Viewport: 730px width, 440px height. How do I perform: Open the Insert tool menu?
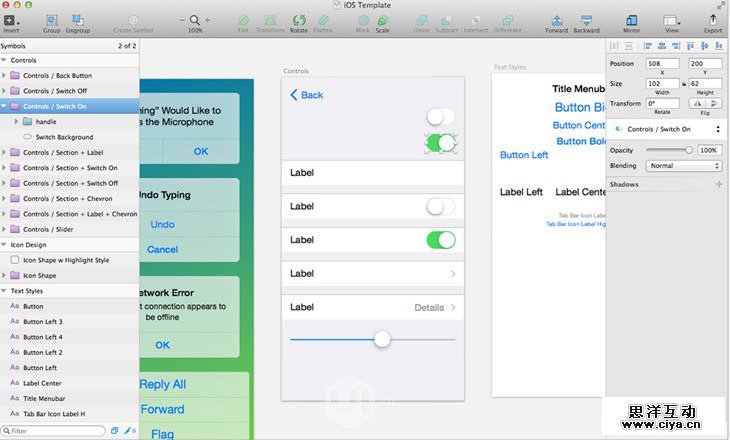12,20
